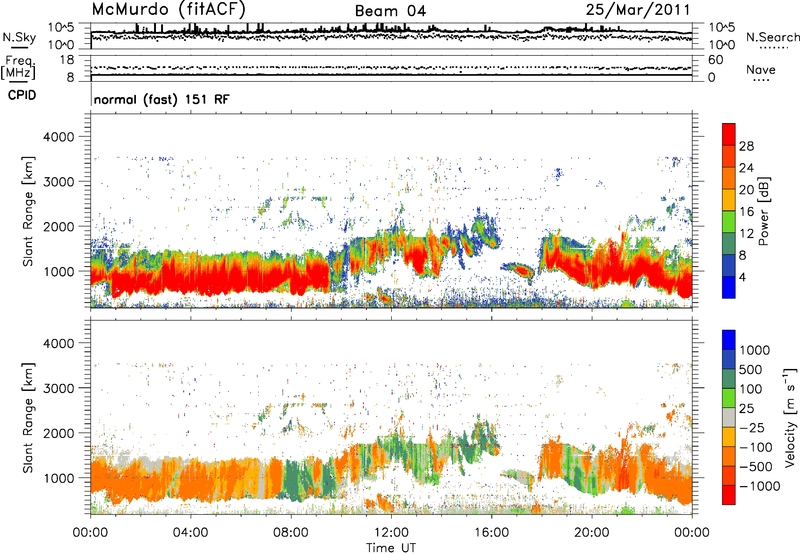Click the "-1000" velocity colorbar value
The image size is (800, 554).
pos(759,486)
